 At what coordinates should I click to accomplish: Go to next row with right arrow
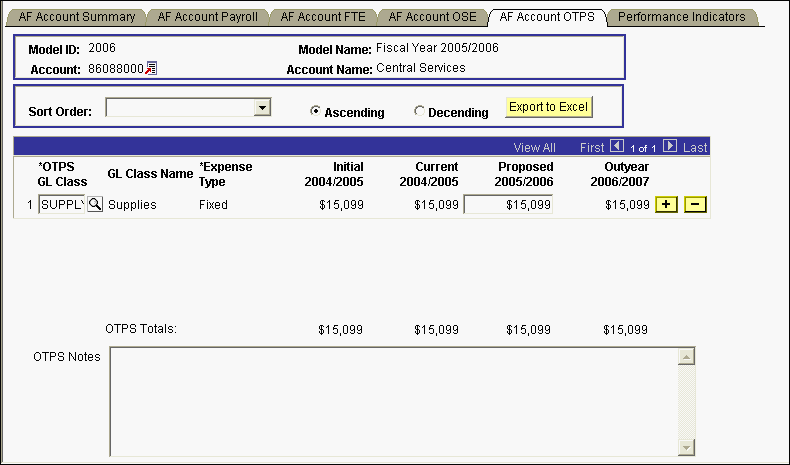(x=670, y=146)
